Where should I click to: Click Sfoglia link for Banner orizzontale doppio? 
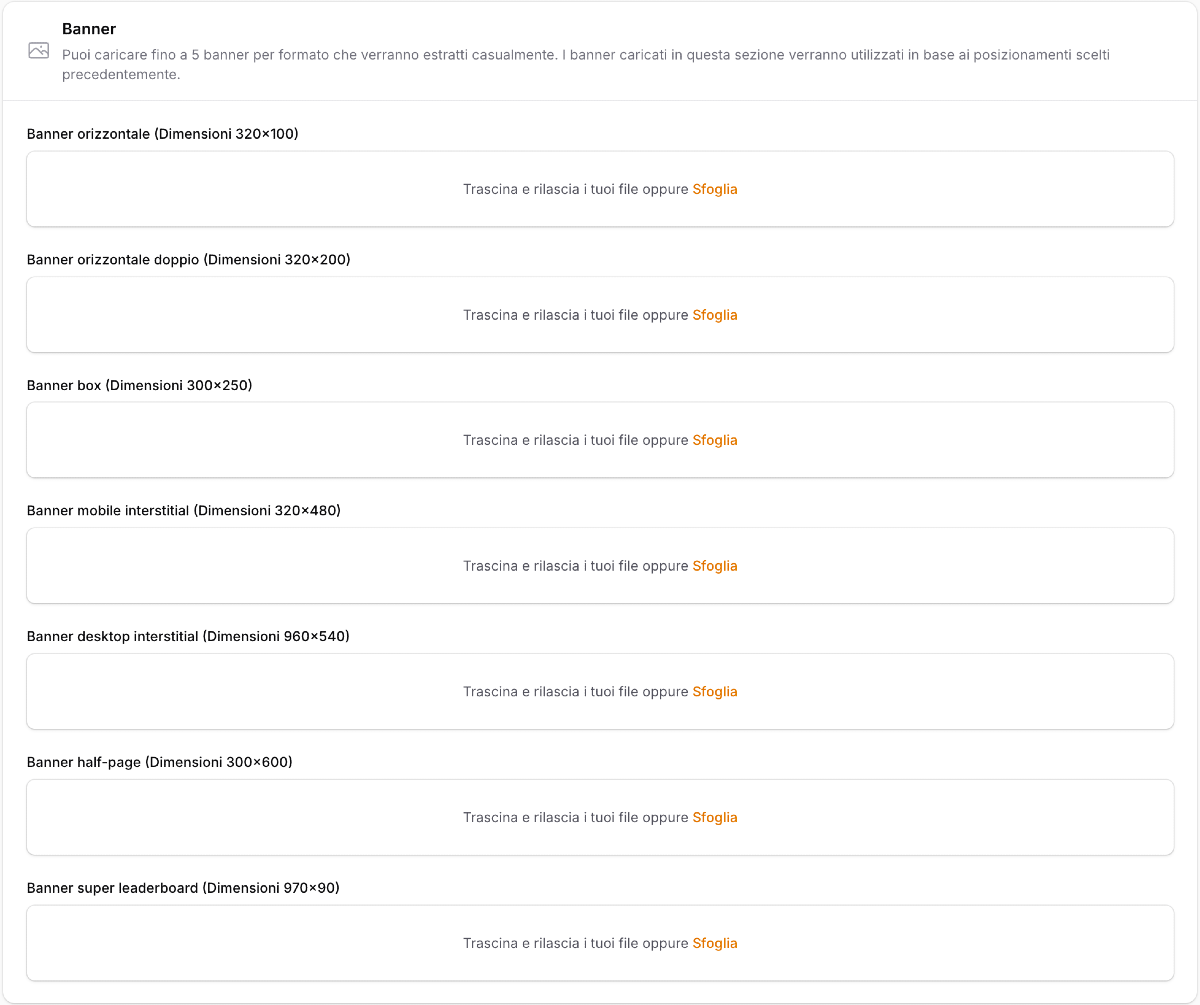click(715, 315)
